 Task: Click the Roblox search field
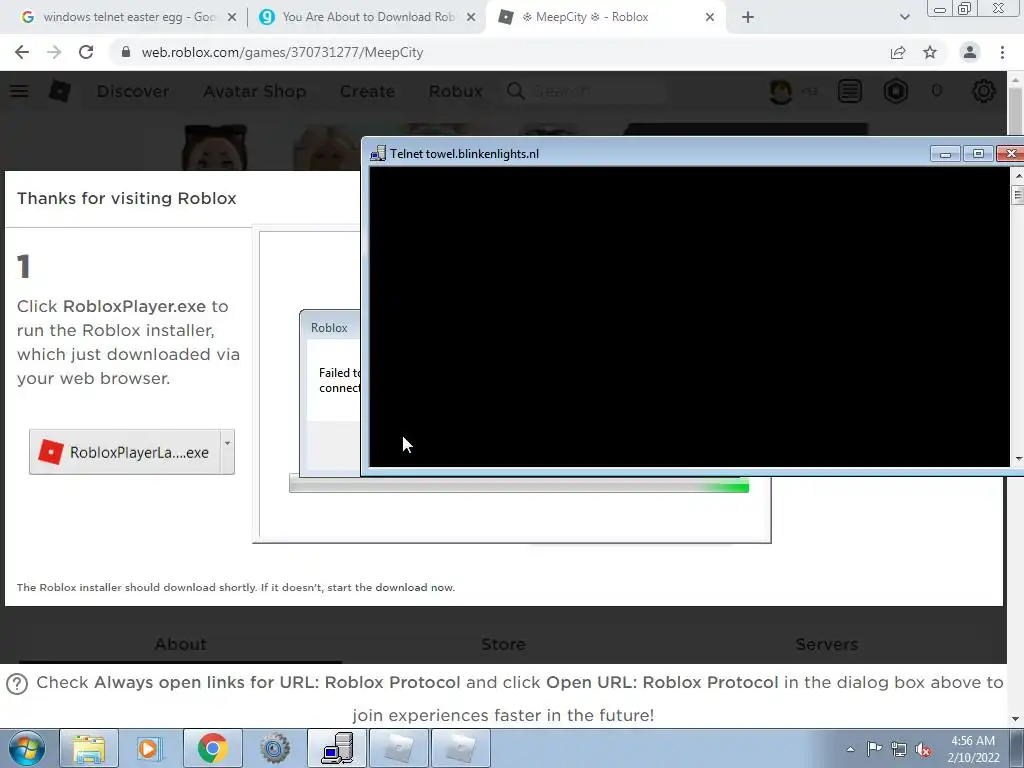[585, 91]
